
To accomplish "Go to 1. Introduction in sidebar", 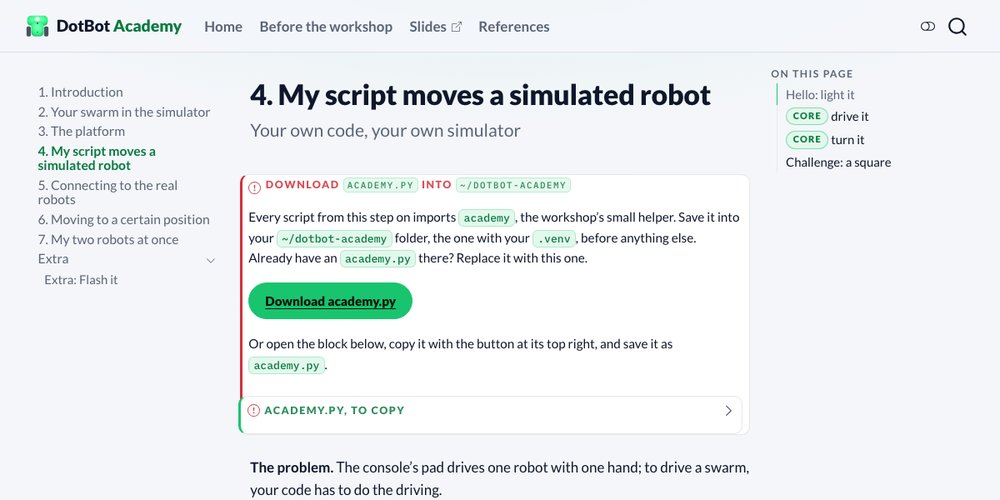I will coord(80,92).
